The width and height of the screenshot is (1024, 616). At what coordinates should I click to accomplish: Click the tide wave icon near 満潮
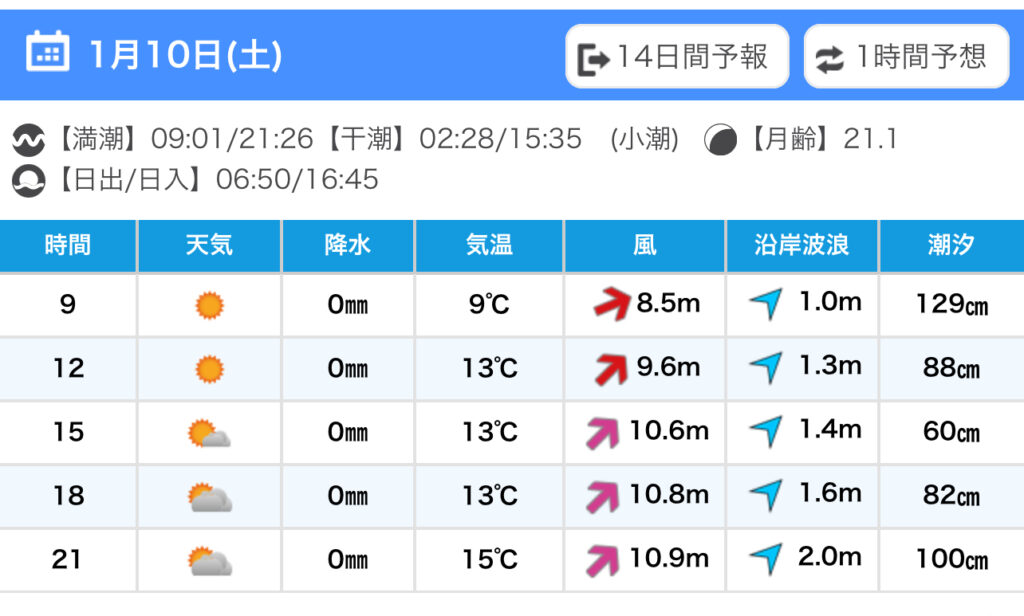point(29,139)
